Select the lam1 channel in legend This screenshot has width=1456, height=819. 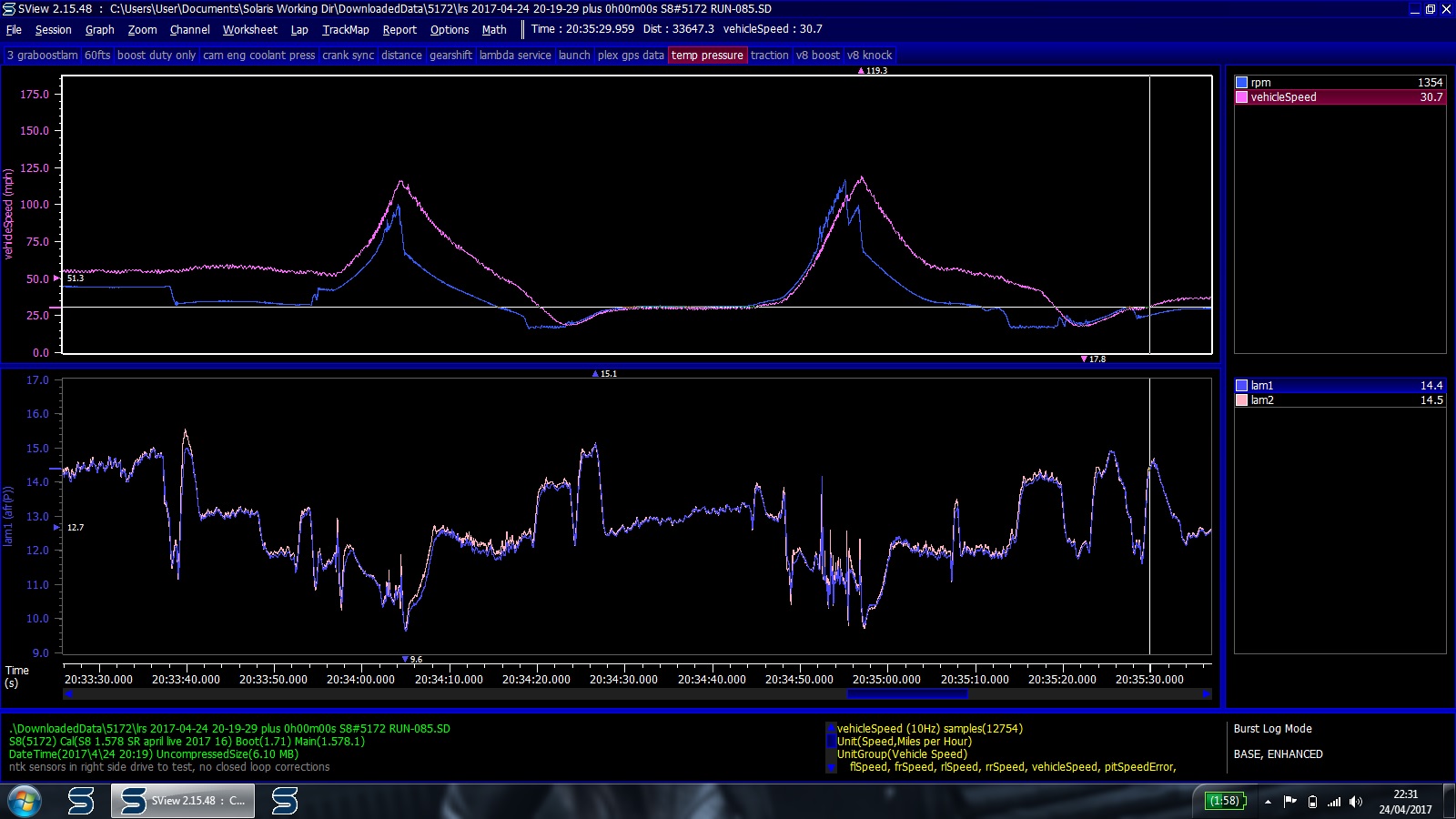click(1261, 386)
